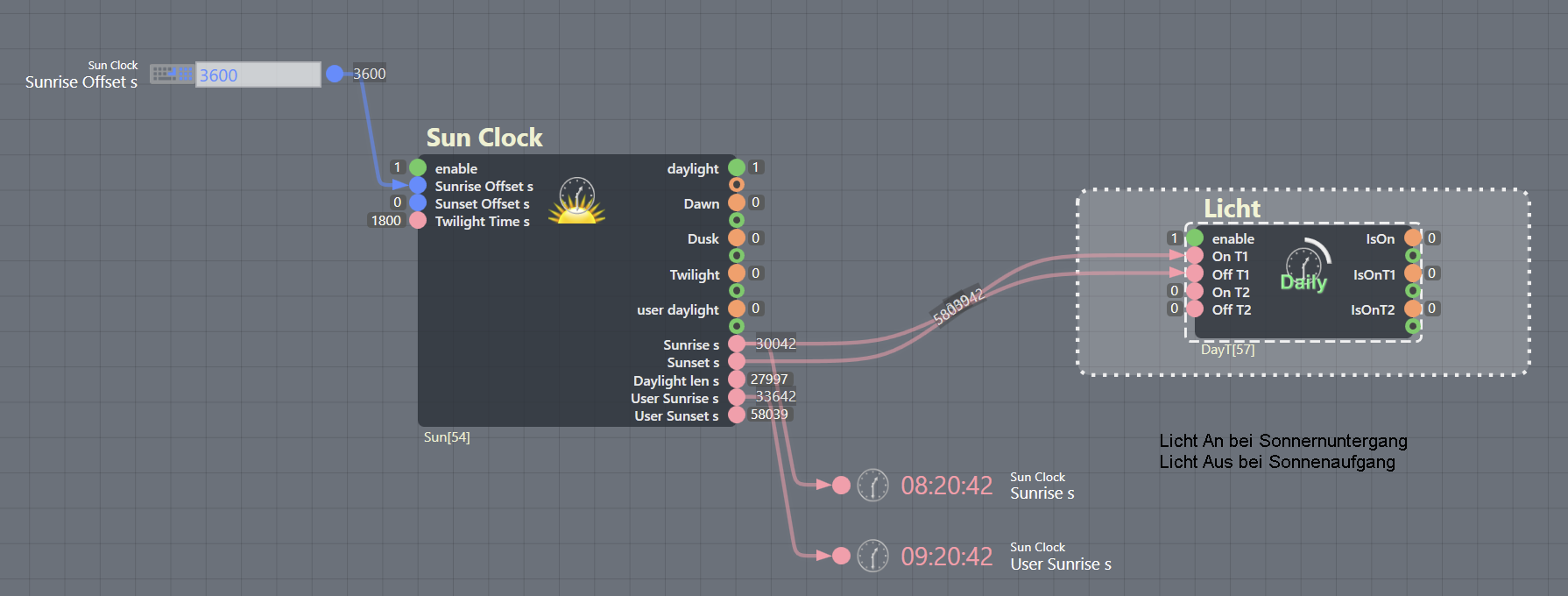
Task: Click the Sunrise Offset value field showing 3600
Action: click(x=258, y=75)
